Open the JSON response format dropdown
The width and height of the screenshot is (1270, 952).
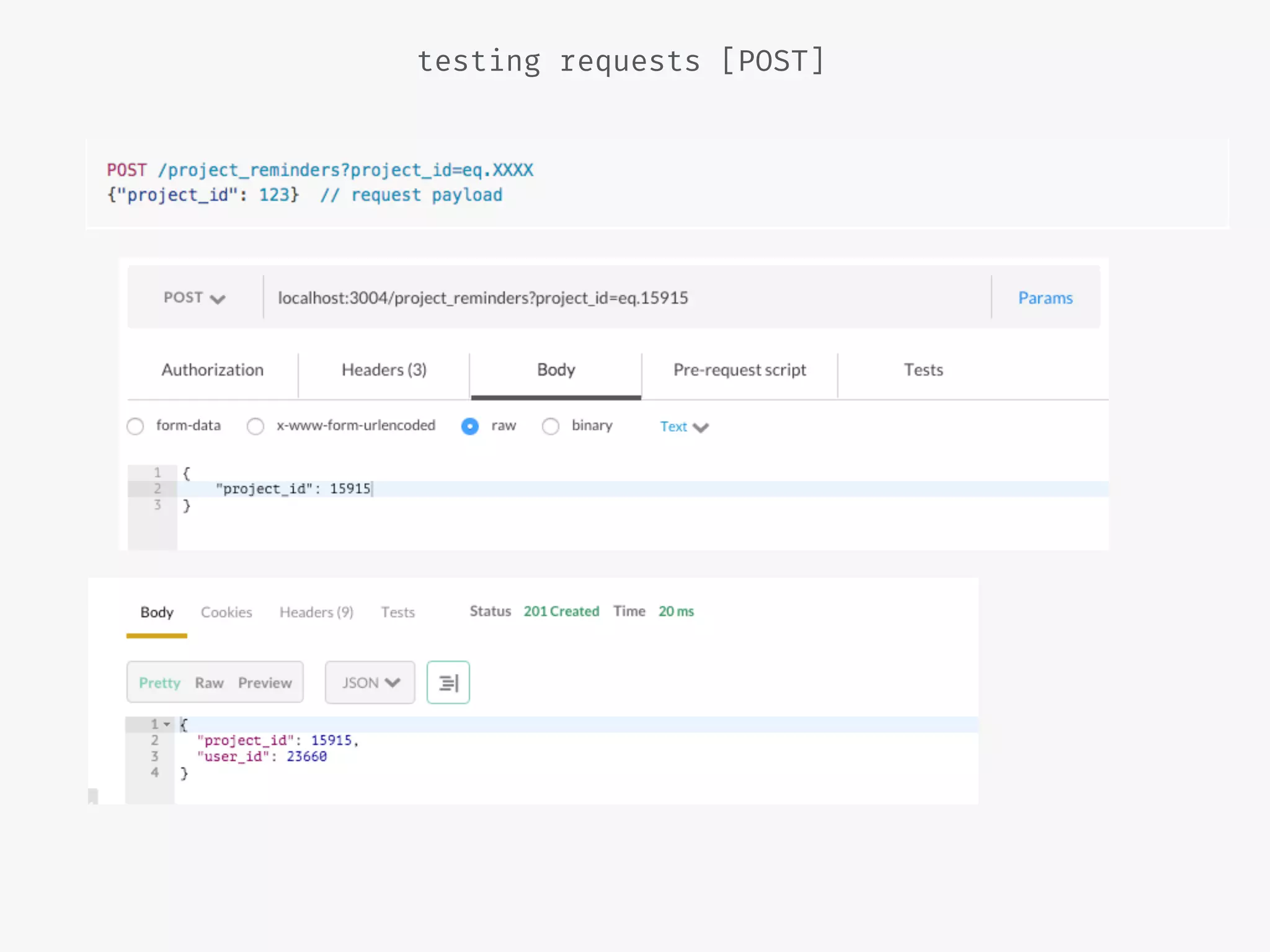[x=370, y=682]
